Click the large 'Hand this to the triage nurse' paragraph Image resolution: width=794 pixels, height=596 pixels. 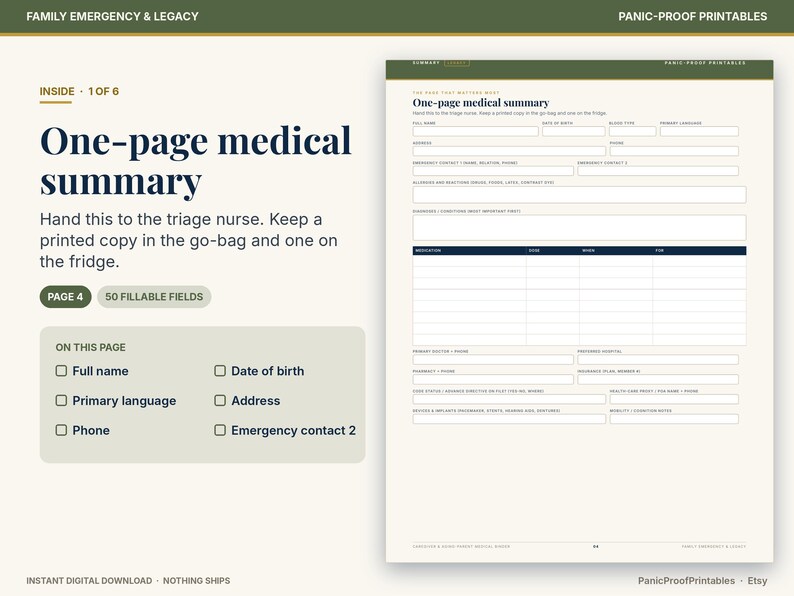click(189, 241)
